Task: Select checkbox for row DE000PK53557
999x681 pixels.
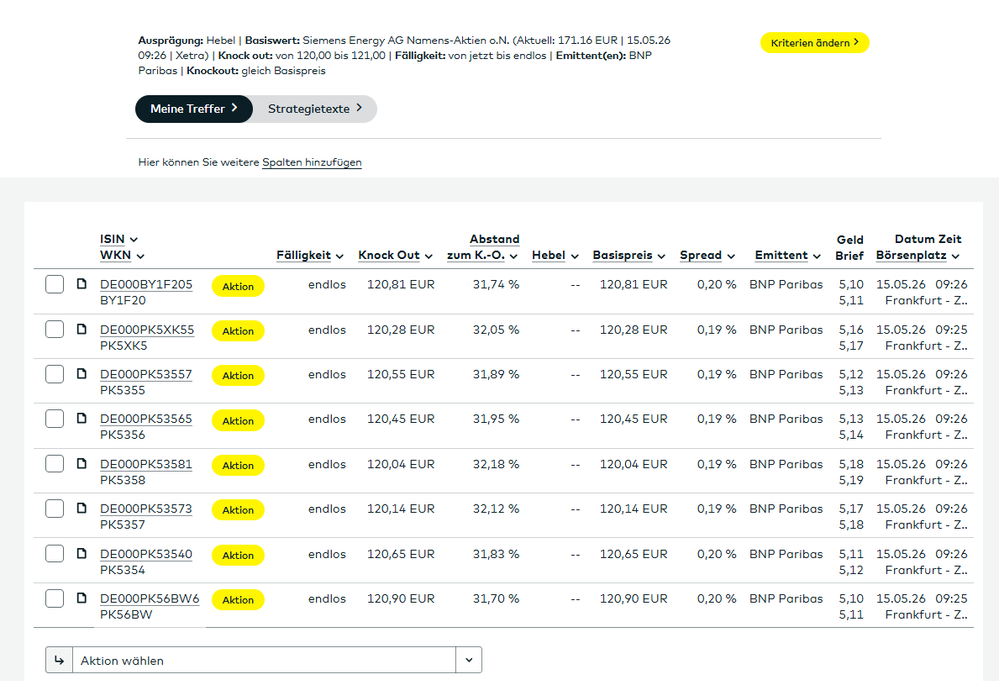Action: (x=55, y=374)
